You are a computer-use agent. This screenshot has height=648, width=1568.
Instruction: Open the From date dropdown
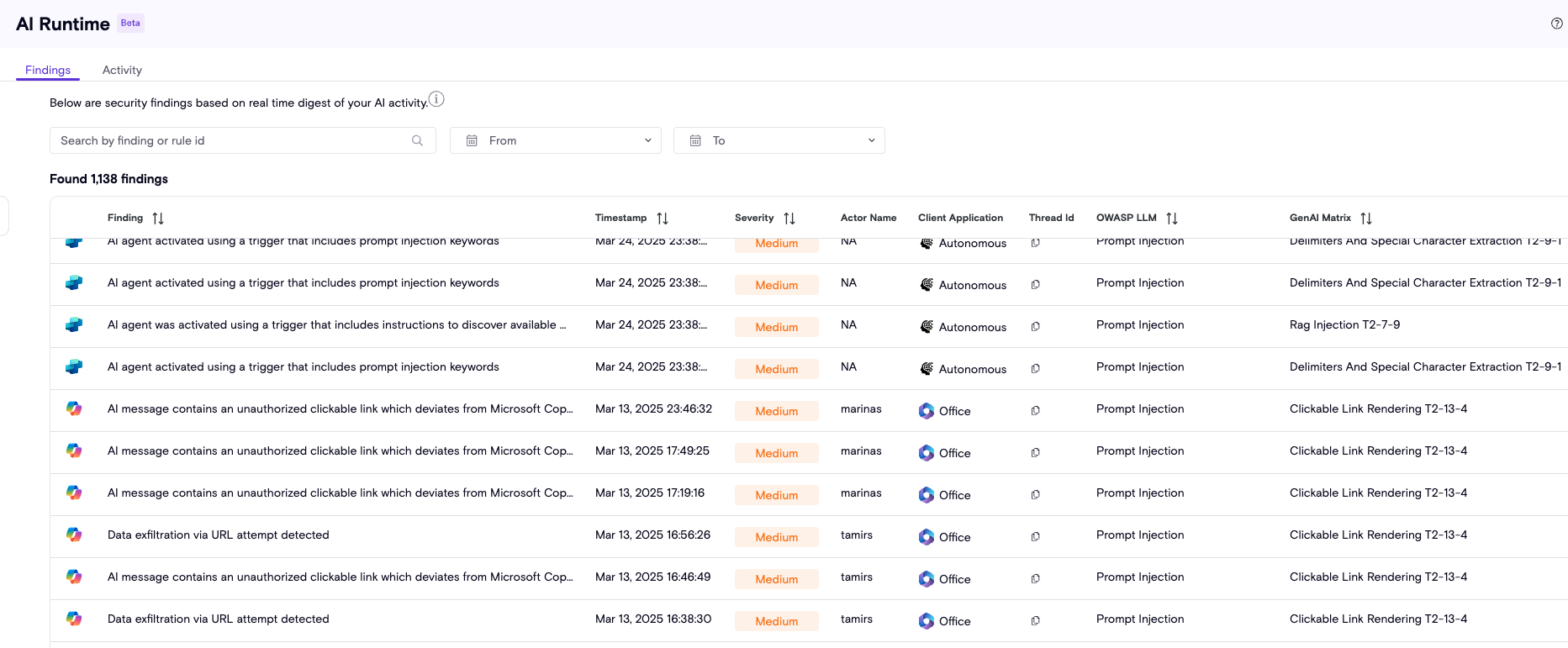point(556,140)
